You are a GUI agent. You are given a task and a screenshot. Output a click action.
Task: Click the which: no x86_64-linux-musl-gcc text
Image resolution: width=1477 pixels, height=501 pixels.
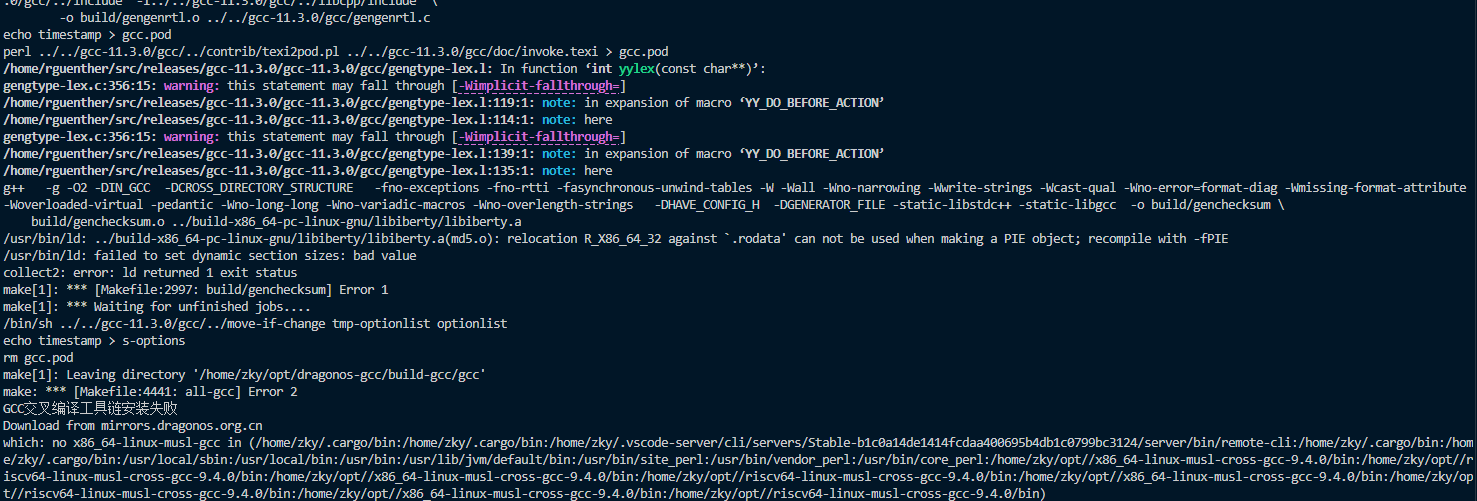point(122,442)
